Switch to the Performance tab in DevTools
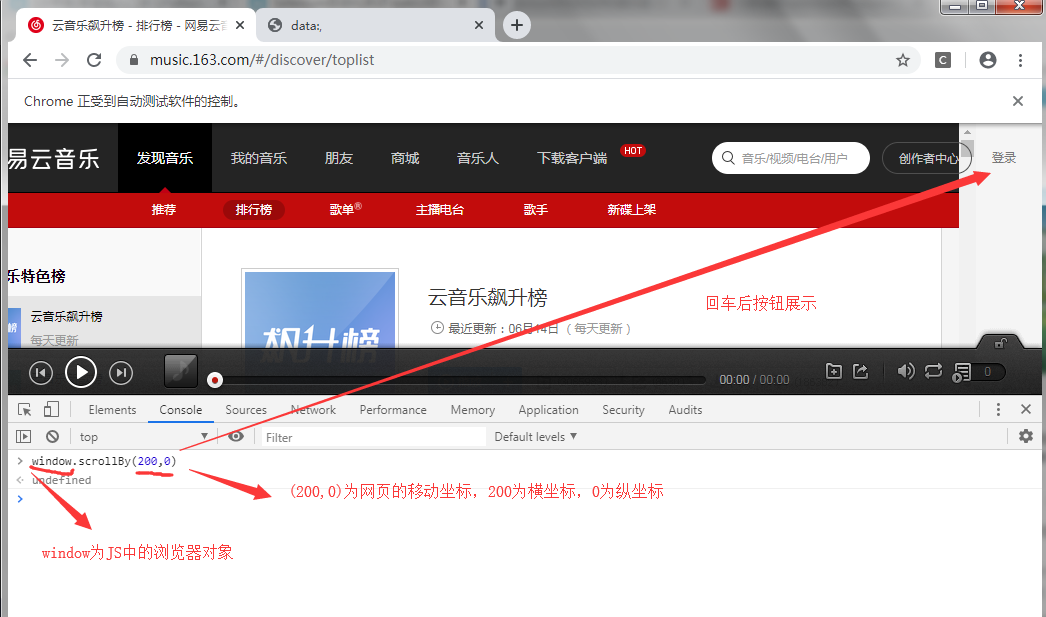This screenshot has width=1046, height=617. point(393,410)
